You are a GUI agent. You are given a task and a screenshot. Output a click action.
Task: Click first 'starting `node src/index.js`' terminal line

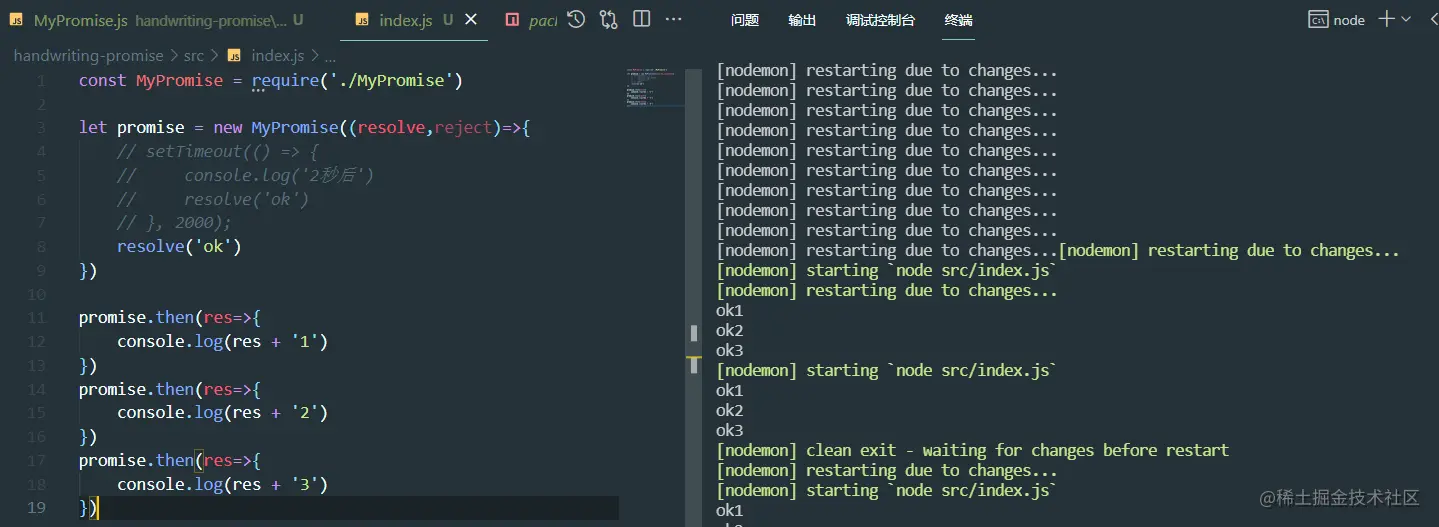point(887,270)
